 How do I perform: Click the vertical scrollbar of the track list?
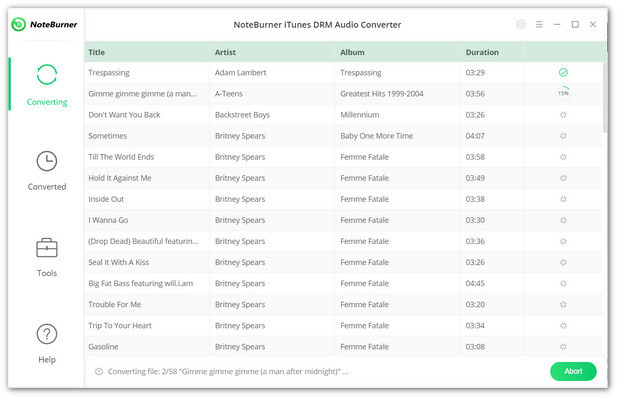(604, 97)
